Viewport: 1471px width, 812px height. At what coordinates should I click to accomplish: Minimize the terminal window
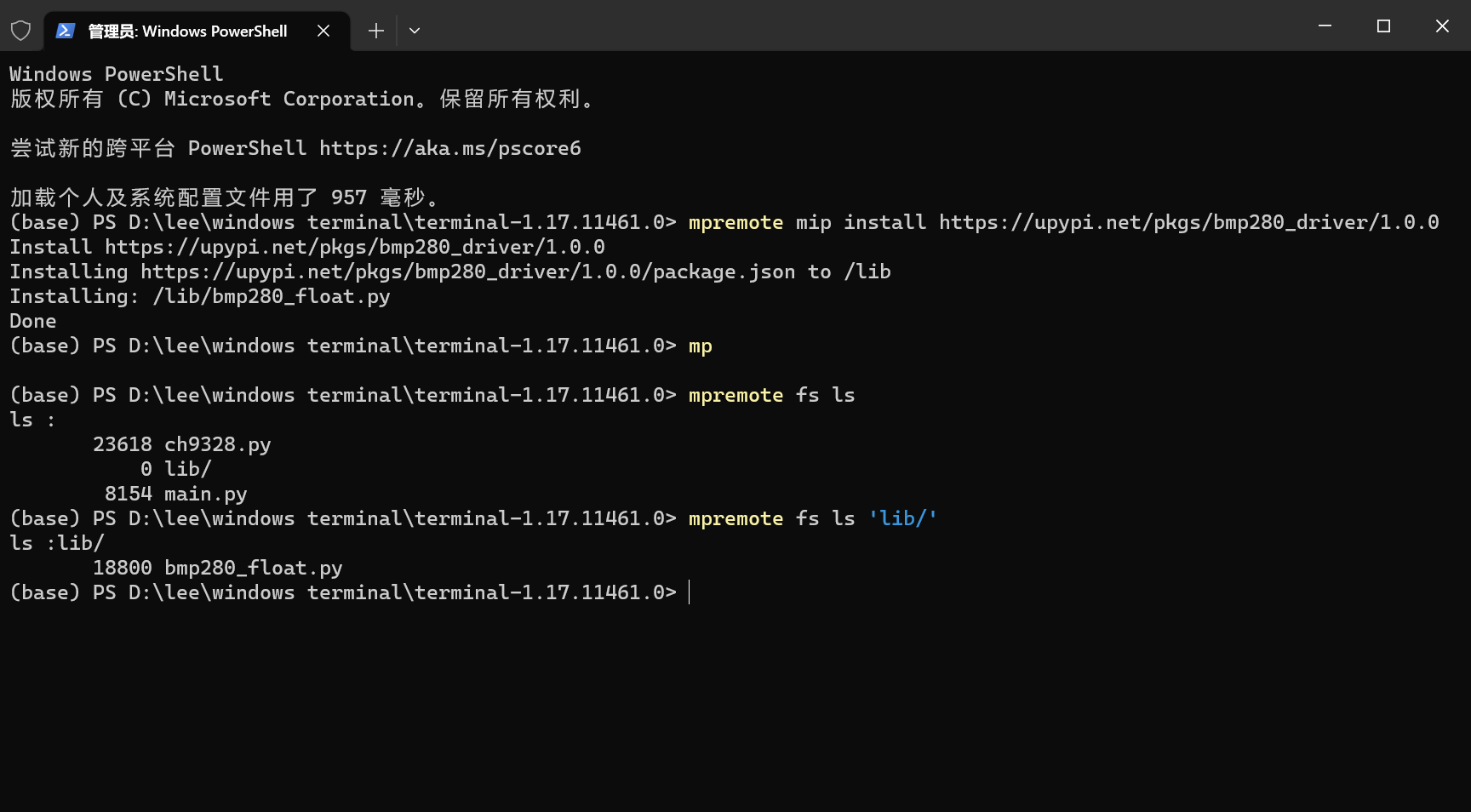pos(1325,26)
